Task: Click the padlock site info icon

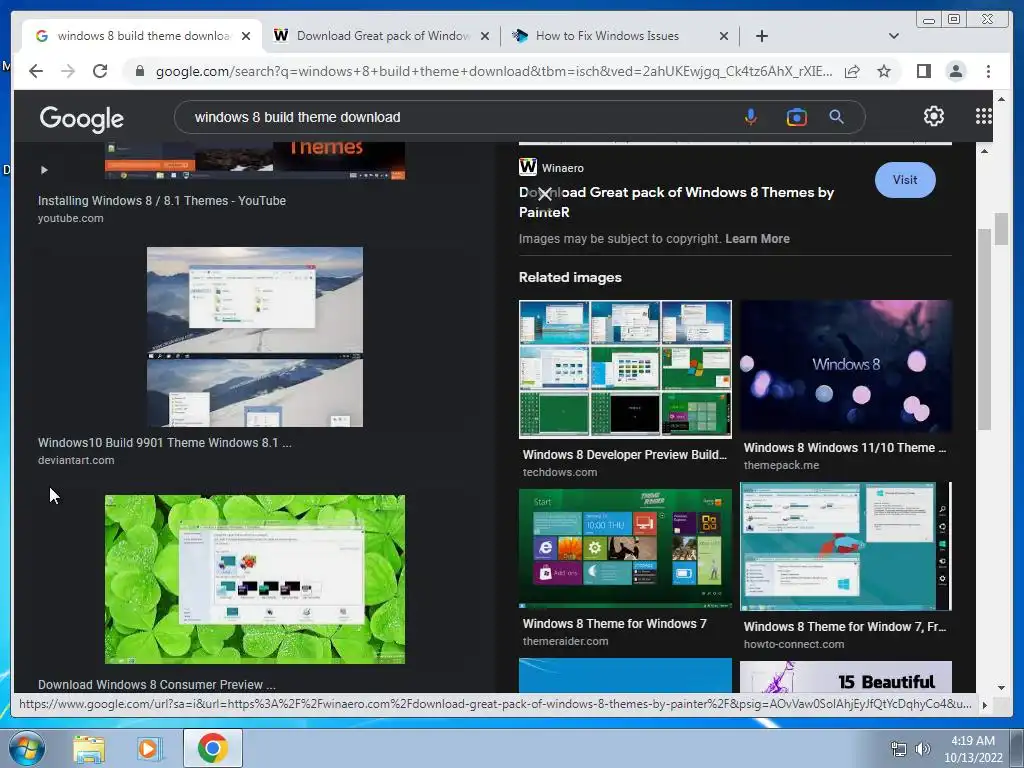Action: pyautogui.click(x=139, y=71)
